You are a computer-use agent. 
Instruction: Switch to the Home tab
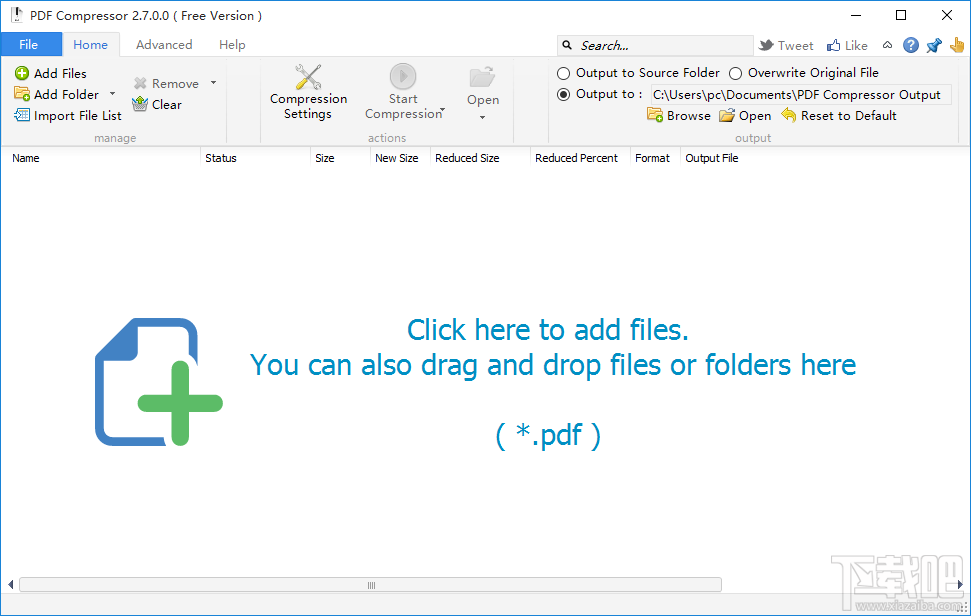click(90, 45)
